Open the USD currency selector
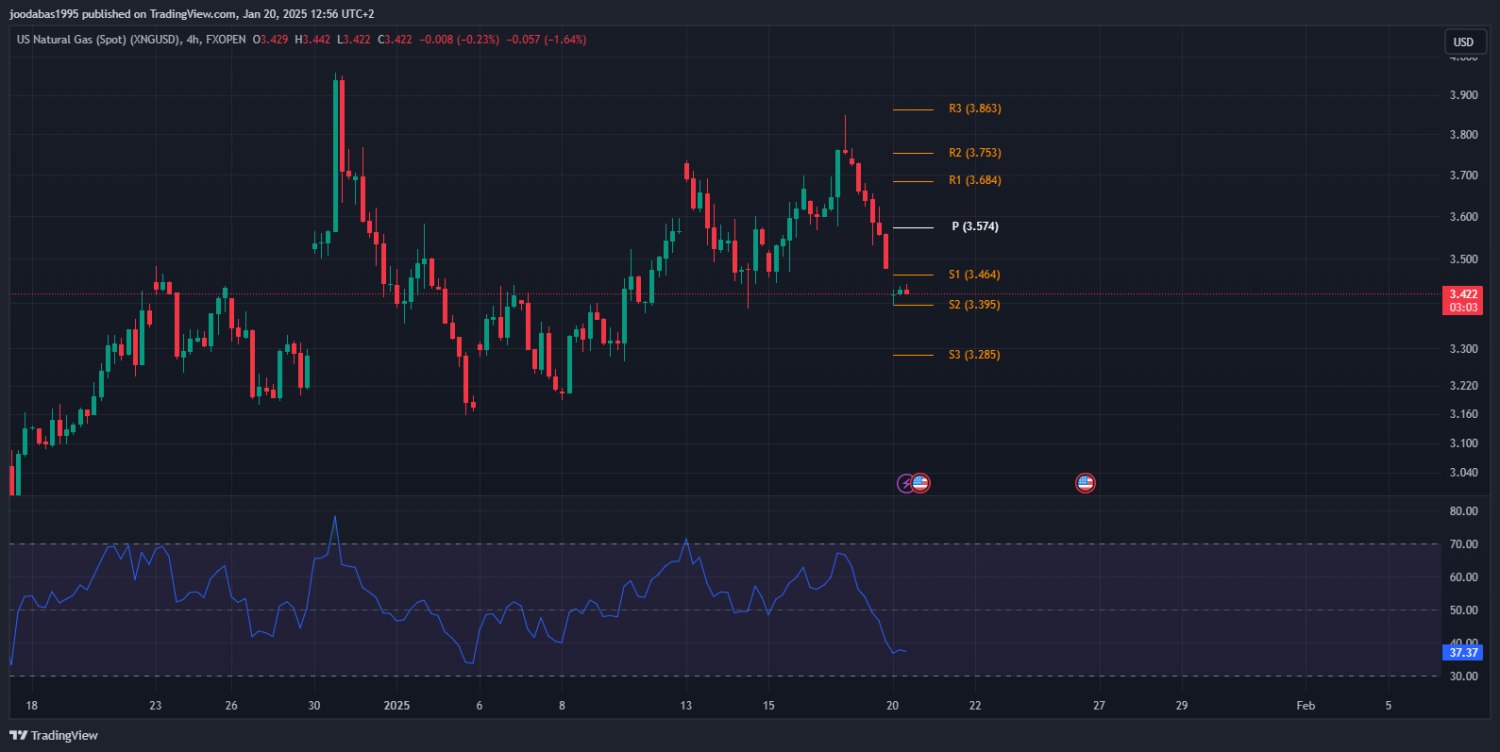 pyautogui.click(x=1463, y=42)
